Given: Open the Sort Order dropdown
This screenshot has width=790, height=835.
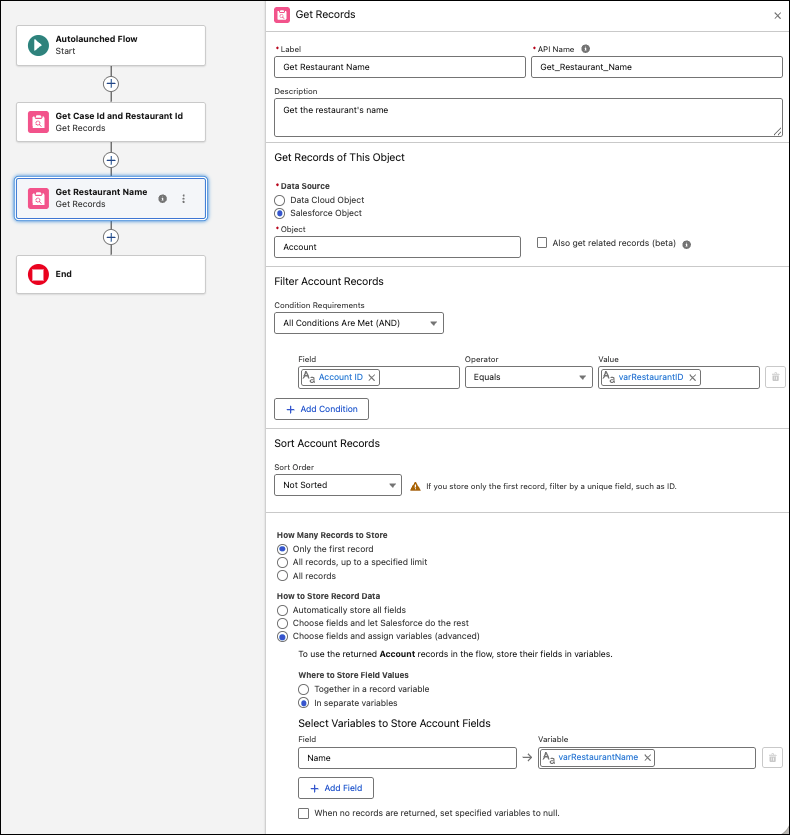Looking at the screenshot, I should coord(338,485).
